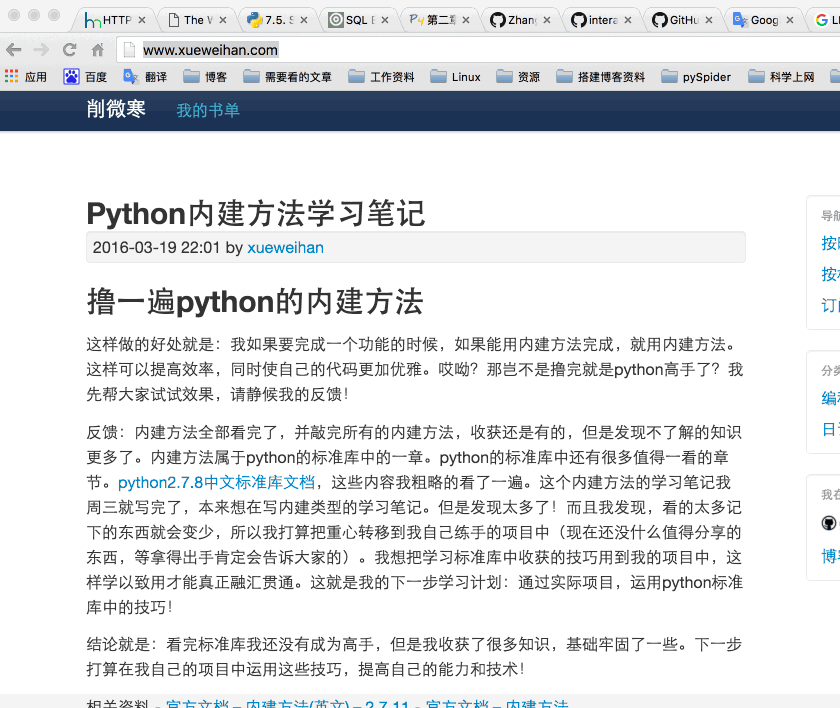This screenshot has height=708, width=840.
Task: Go back with browser back arrow
Action: pyautogui.click(x=14, y=50)
